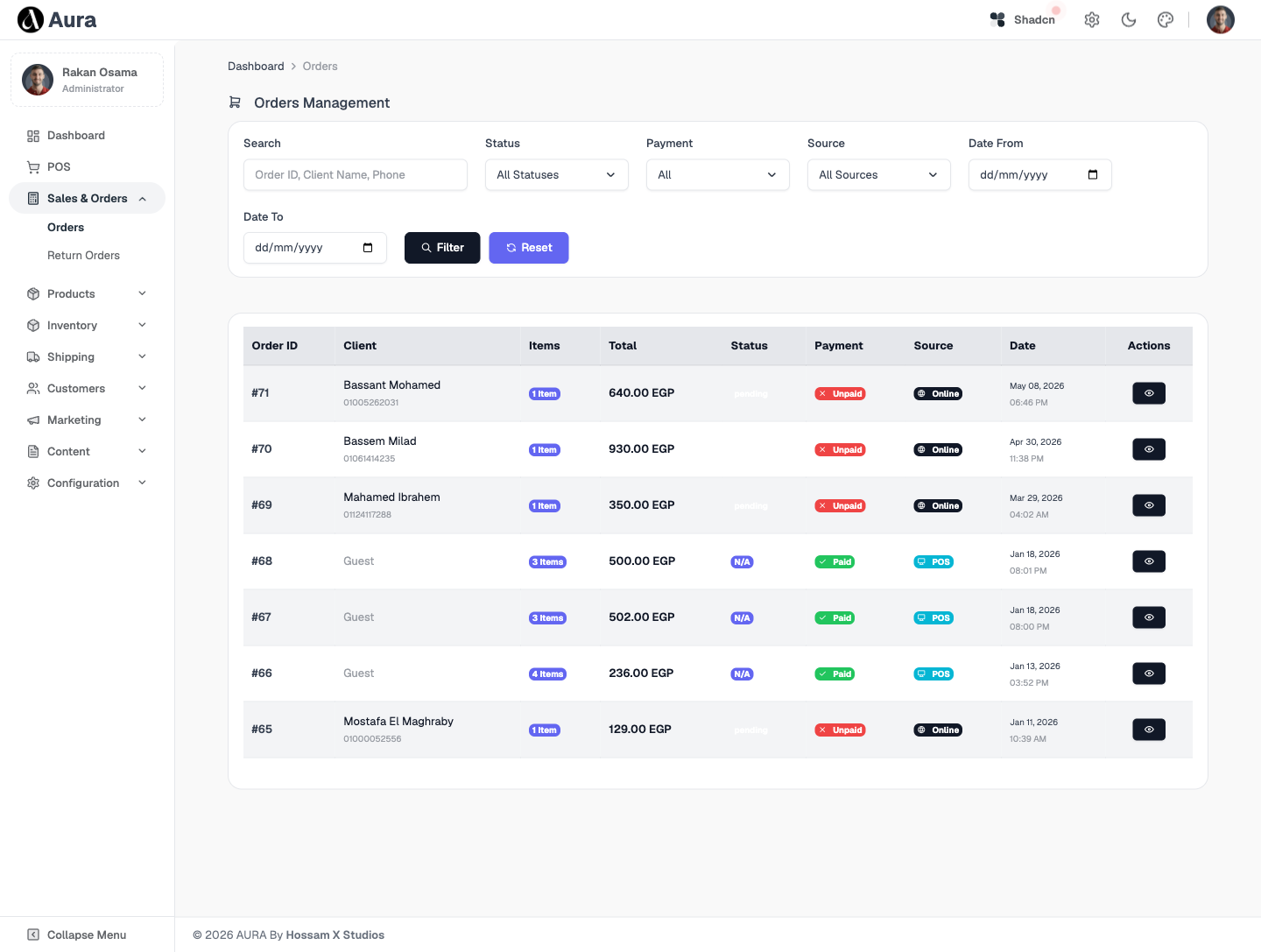The width and height of the screenshot is (1261, 952).
Task: Click the user avatar in top bar
Action: 1221,19
